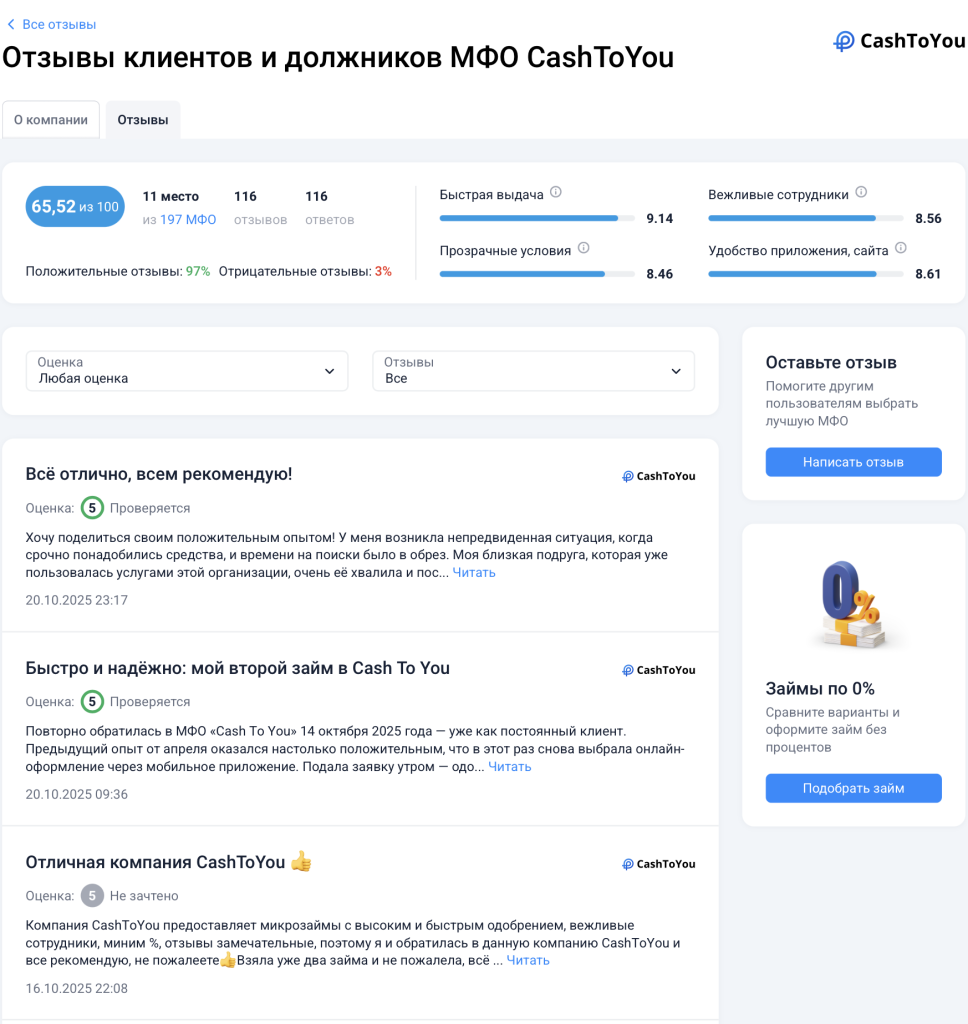Click chevron arrow in Любая оценка selector
Image resolution: width=968 pixels, height=1024 pixels.
[329, 371]
